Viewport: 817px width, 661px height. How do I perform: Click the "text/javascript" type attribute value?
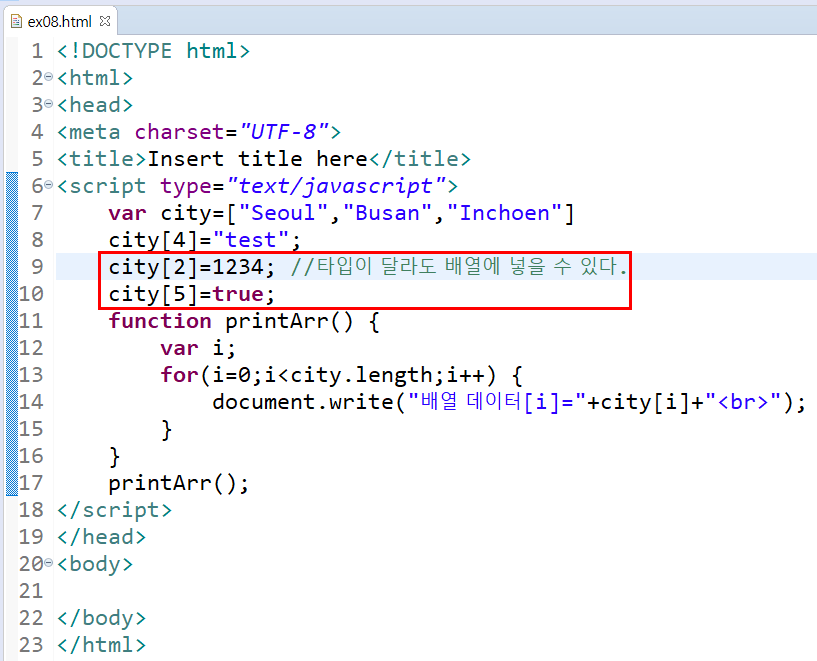point(337,186)
